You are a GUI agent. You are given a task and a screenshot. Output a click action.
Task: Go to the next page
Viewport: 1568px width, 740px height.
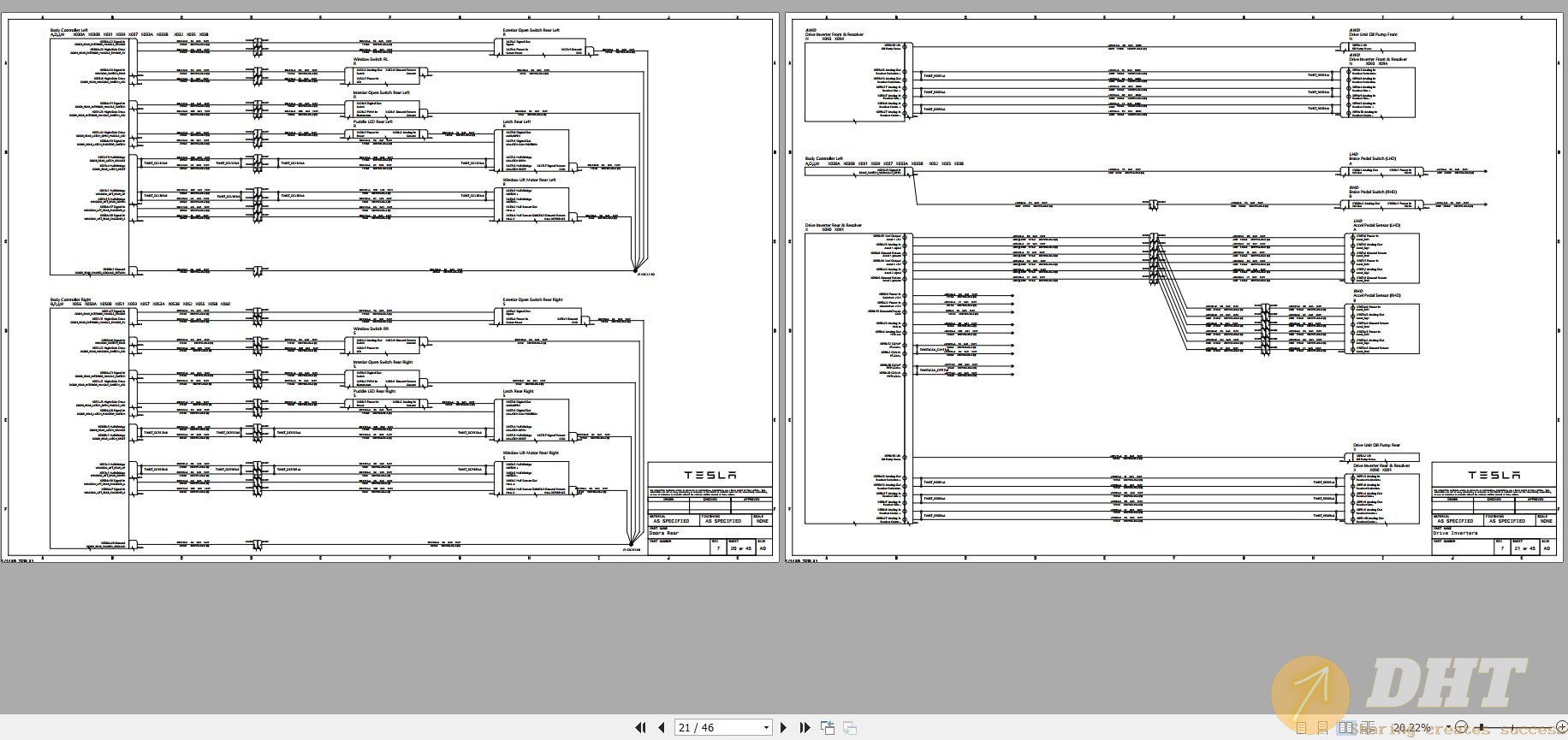pos(783,727)
